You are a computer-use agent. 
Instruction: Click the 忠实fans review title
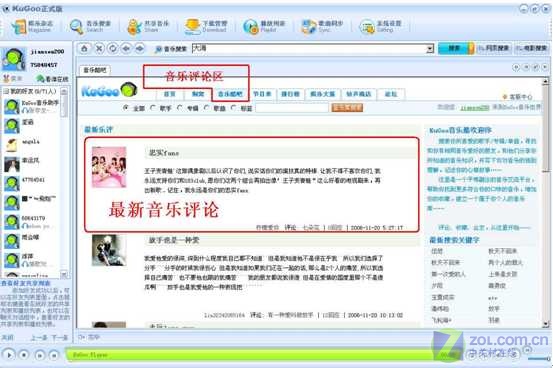(164, 153)
